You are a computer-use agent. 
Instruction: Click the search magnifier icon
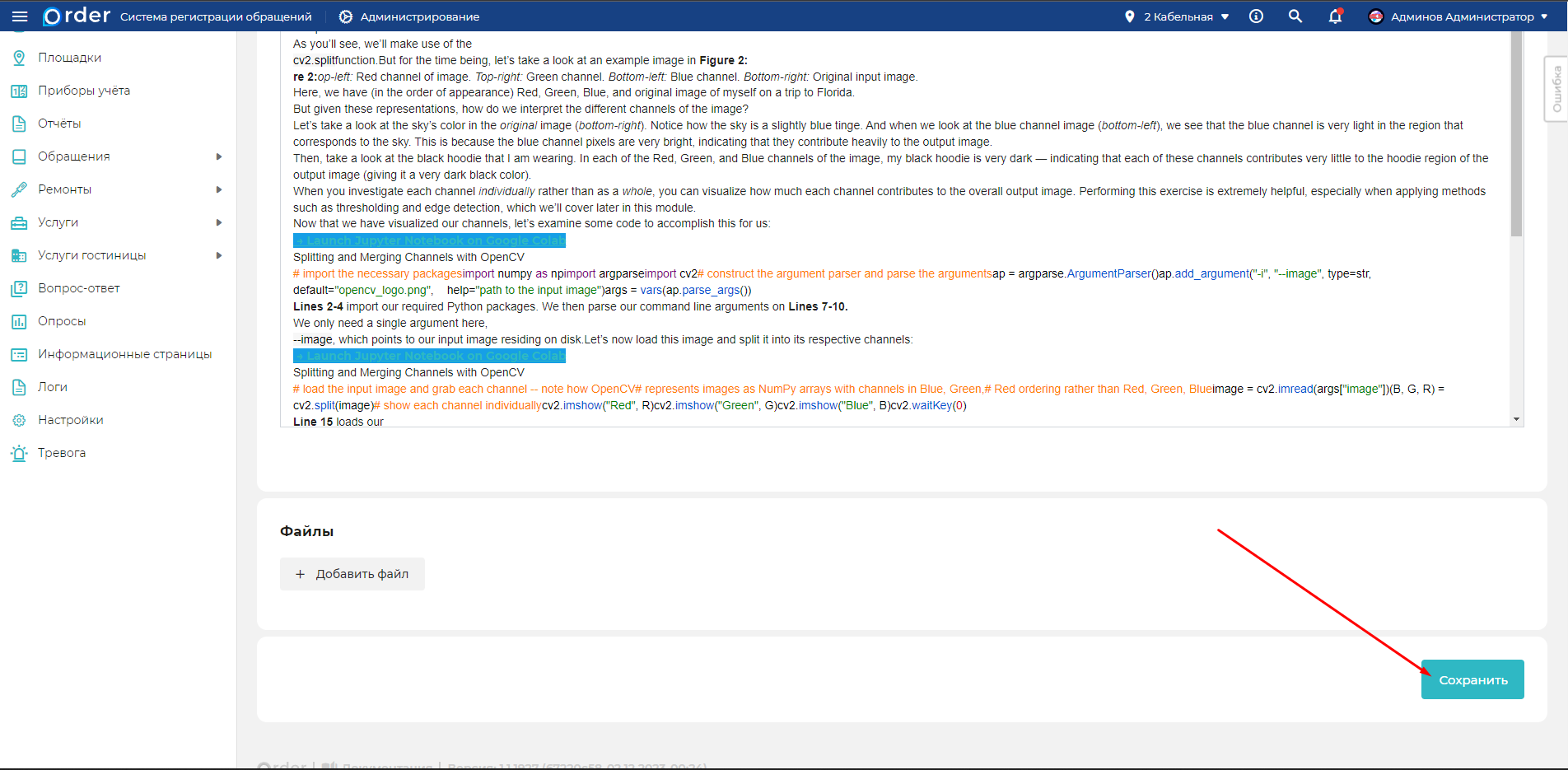pyautogui.click(x=1295, y=16)
